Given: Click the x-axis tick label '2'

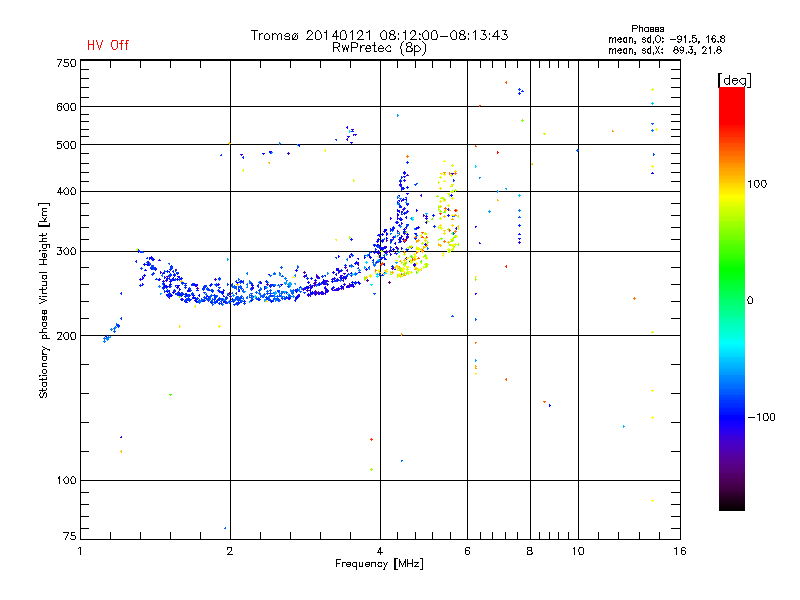Looking at the screenshot, I should 230,551.
